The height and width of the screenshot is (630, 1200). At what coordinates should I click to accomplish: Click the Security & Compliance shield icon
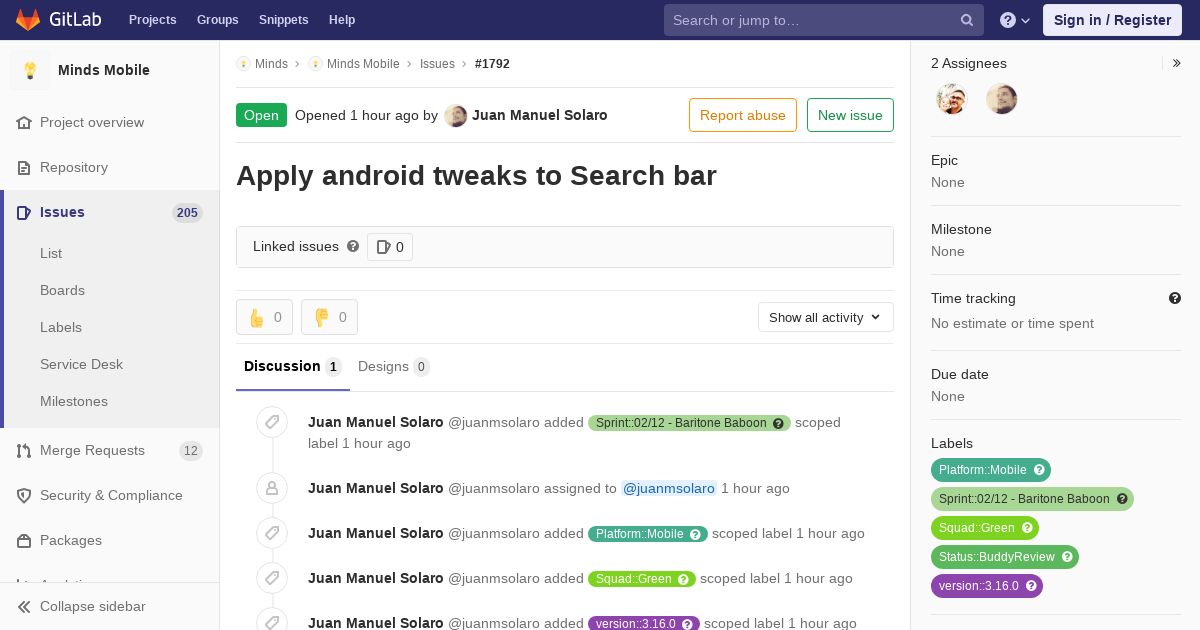[x=24, y=495]
